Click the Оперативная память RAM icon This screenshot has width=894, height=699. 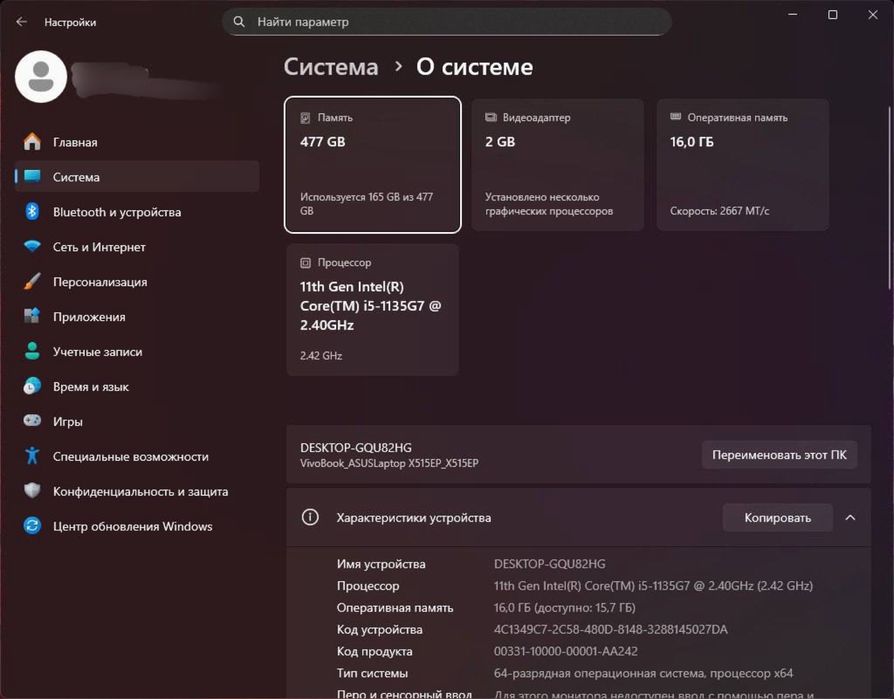(x=676, y=117)
